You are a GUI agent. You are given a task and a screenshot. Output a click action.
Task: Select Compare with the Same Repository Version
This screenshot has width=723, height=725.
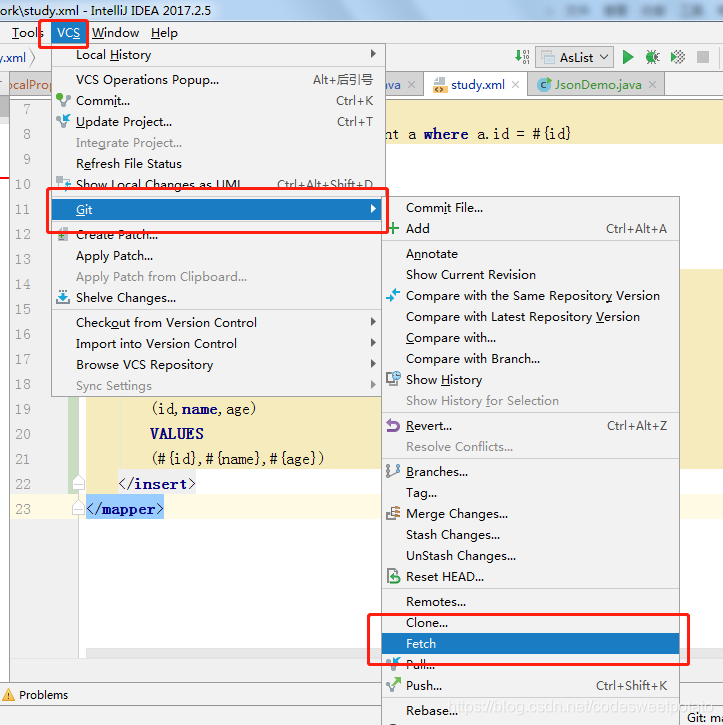click(x=531, y=296)
